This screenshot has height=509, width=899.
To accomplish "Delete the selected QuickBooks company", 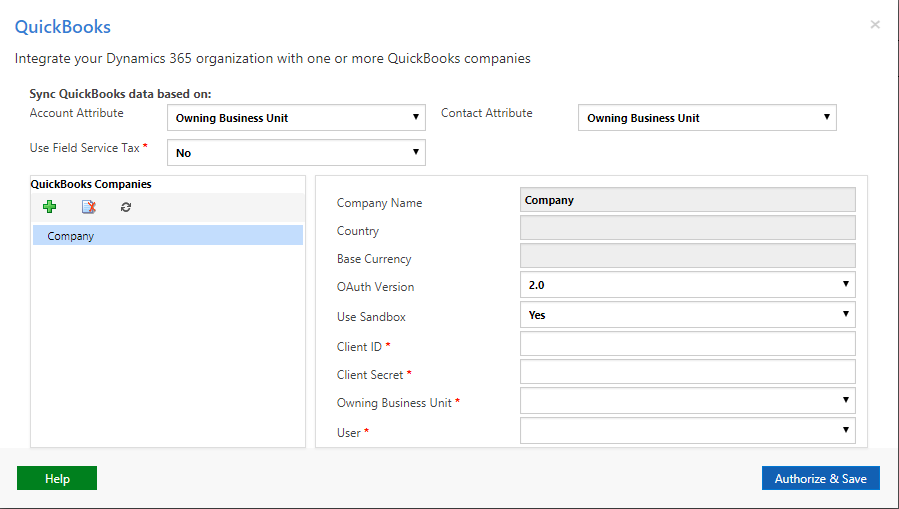I will pyautogui.click(x=88, y=207).
